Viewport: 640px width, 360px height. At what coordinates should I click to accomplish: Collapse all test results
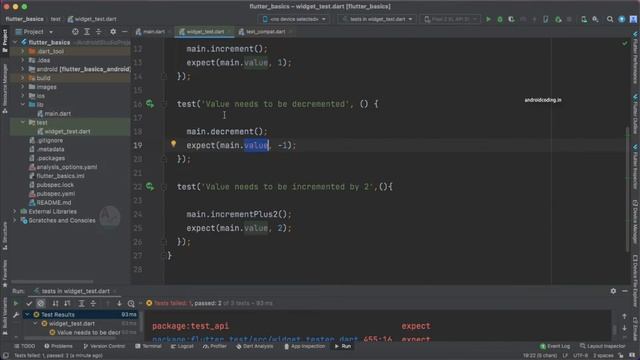93,303
